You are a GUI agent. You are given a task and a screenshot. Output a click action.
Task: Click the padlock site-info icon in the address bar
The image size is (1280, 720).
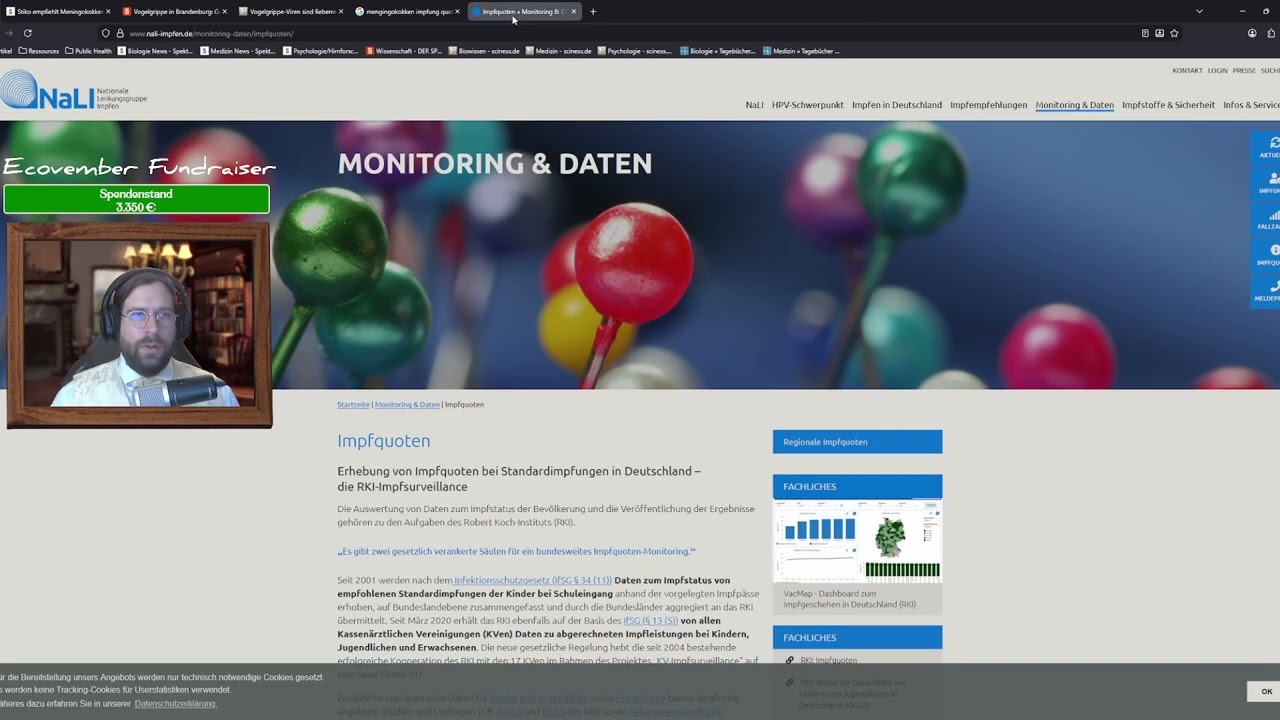point(120,33)
